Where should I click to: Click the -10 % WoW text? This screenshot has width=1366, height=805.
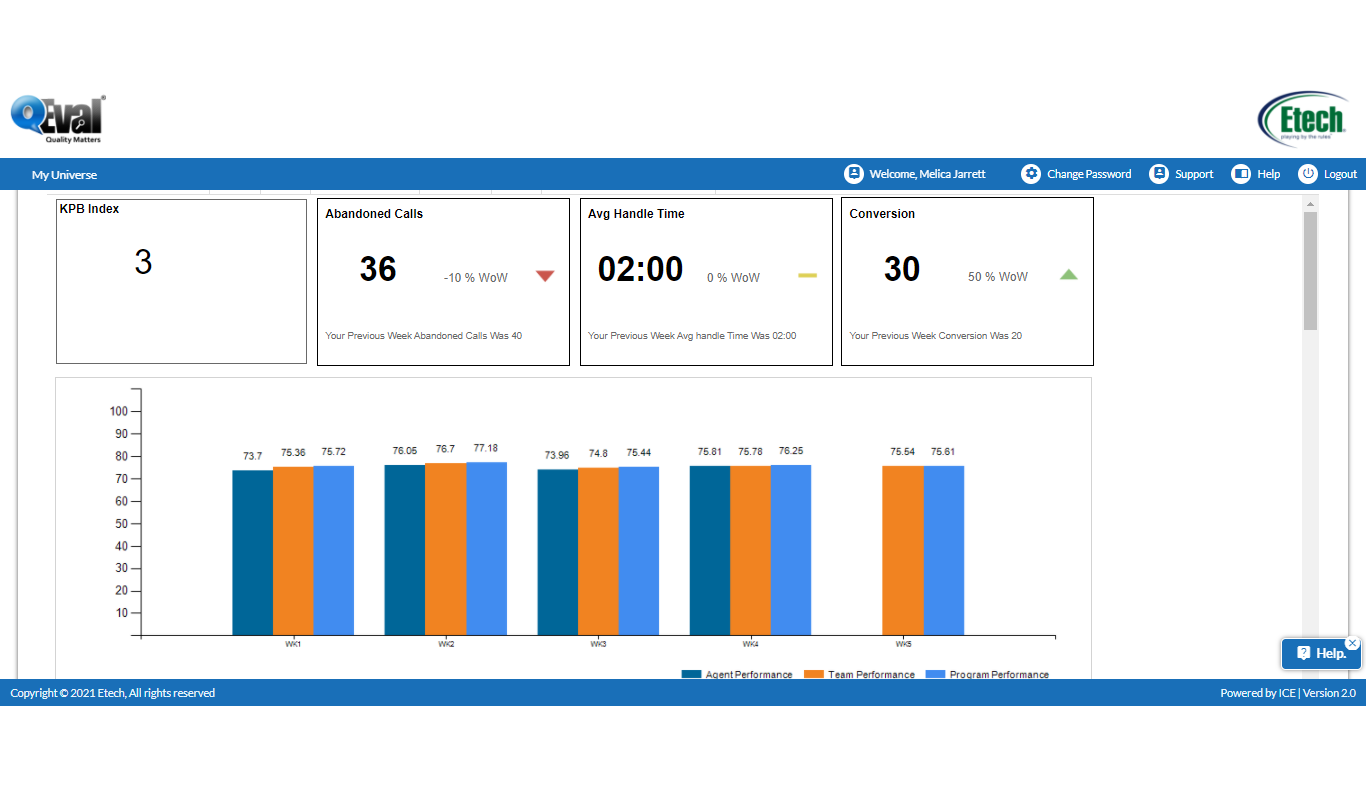pos(476,278)
